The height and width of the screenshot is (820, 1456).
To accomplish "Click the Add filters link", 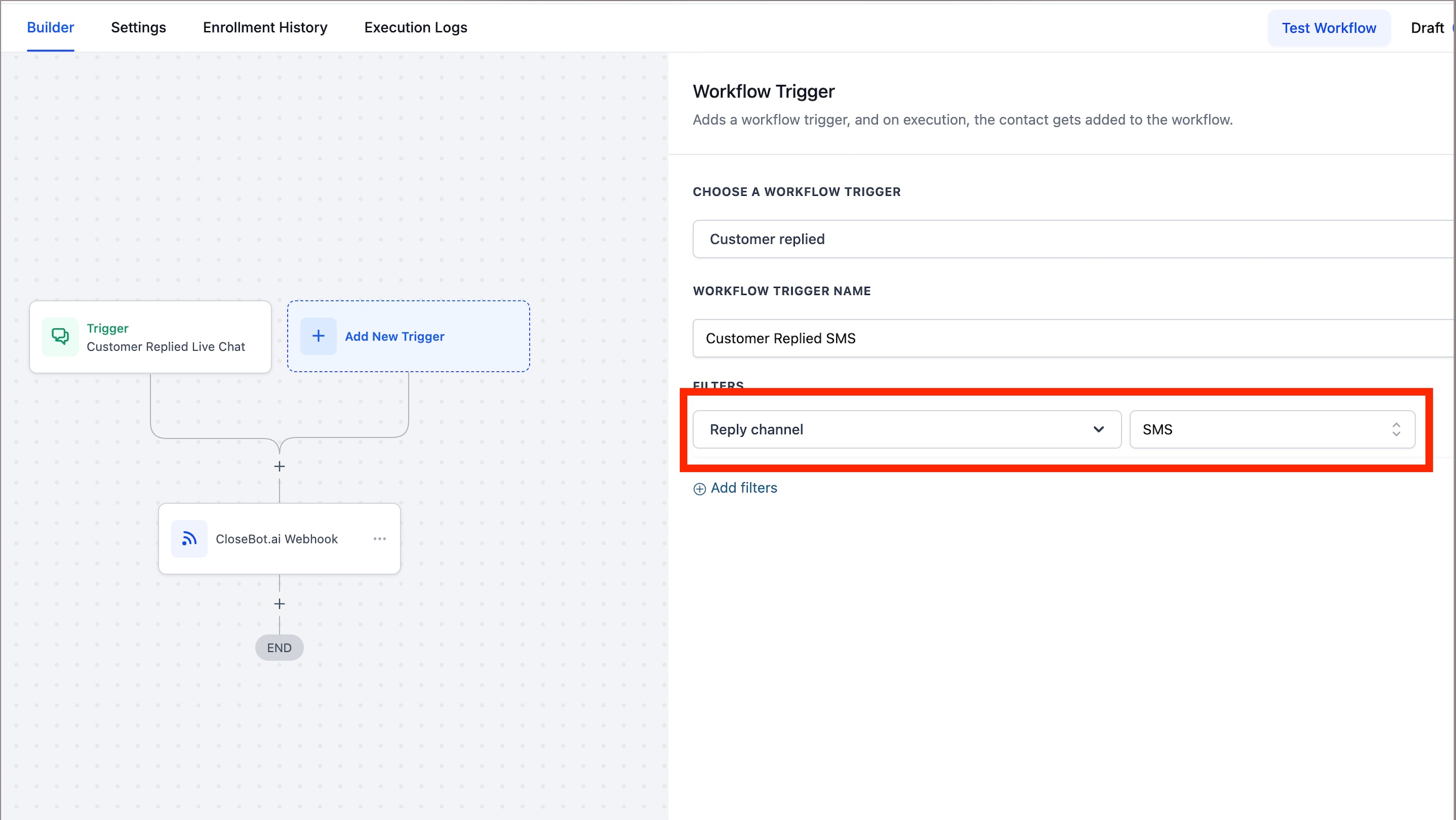I will pyautogui.click(x=744, y=488).
